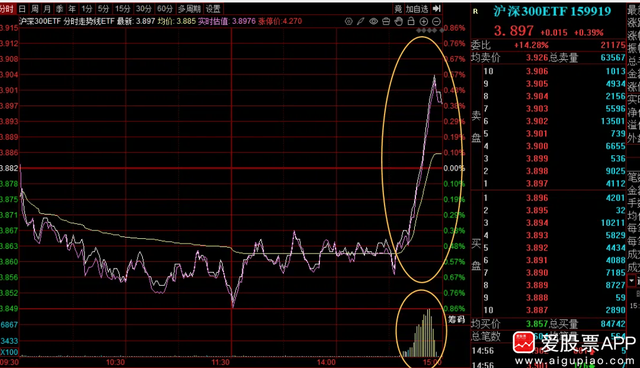Click the R marker beside stock name

click(x=475, y=11)
